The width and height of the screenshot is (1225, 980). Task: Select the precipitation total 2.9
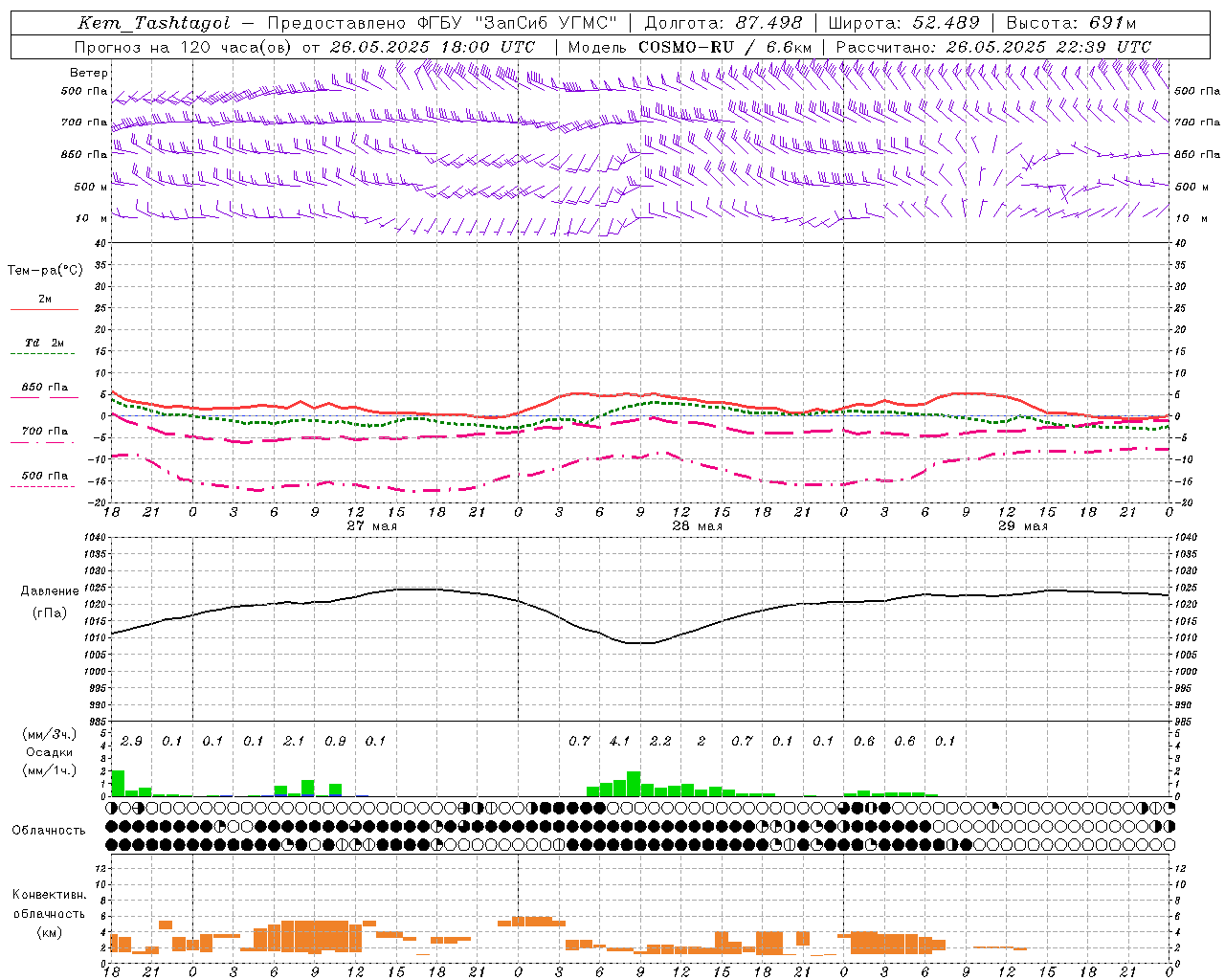pyautogui.click(x=131, y=741)
